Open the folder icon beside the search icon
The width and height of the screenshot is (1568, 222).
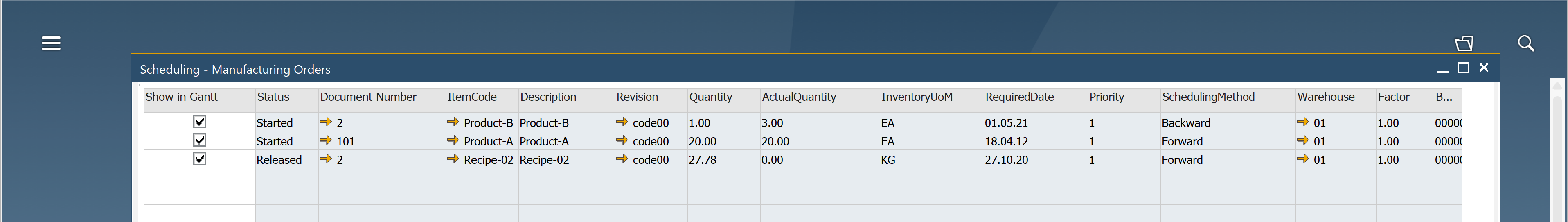1463,43
